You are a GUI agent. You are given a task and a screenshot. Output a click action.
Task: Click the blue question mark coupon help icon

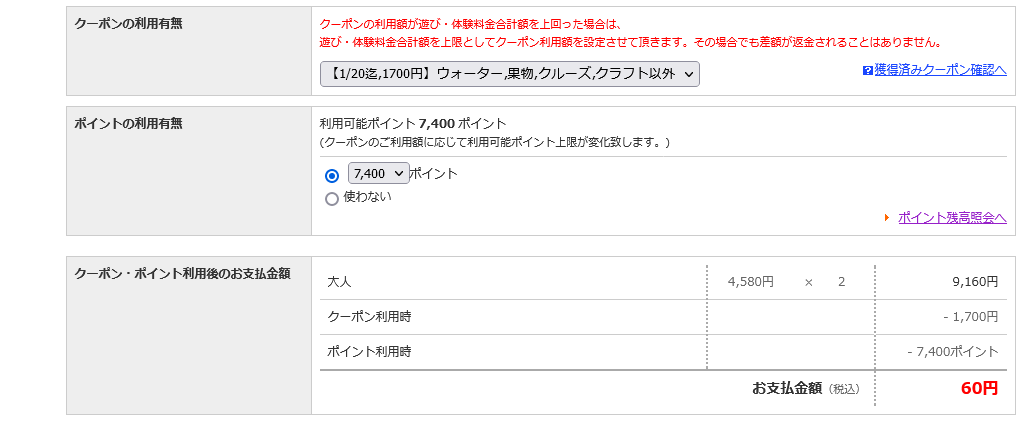tap(867, 70)
